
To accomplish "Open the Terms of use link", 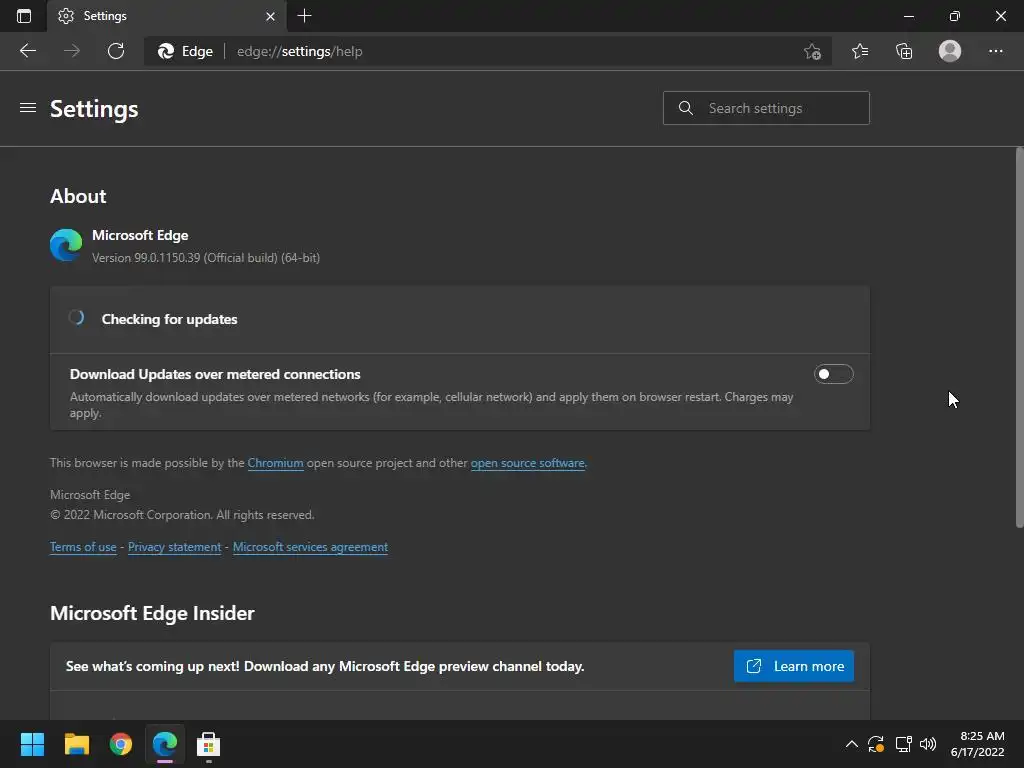I will [x=83, y=547].
